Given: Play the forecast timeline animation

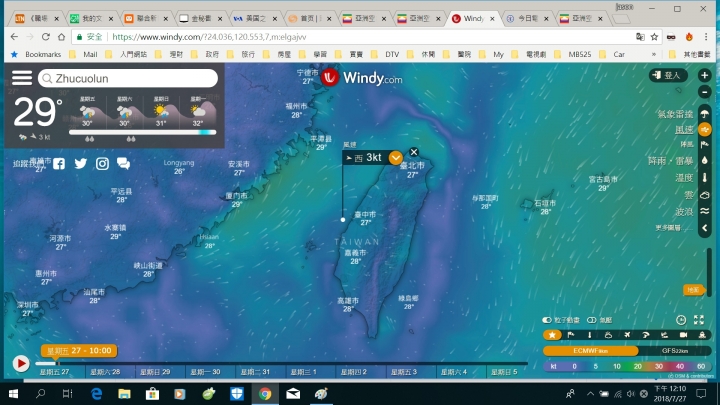Looking at the screenshot, I should pos(21,364).
